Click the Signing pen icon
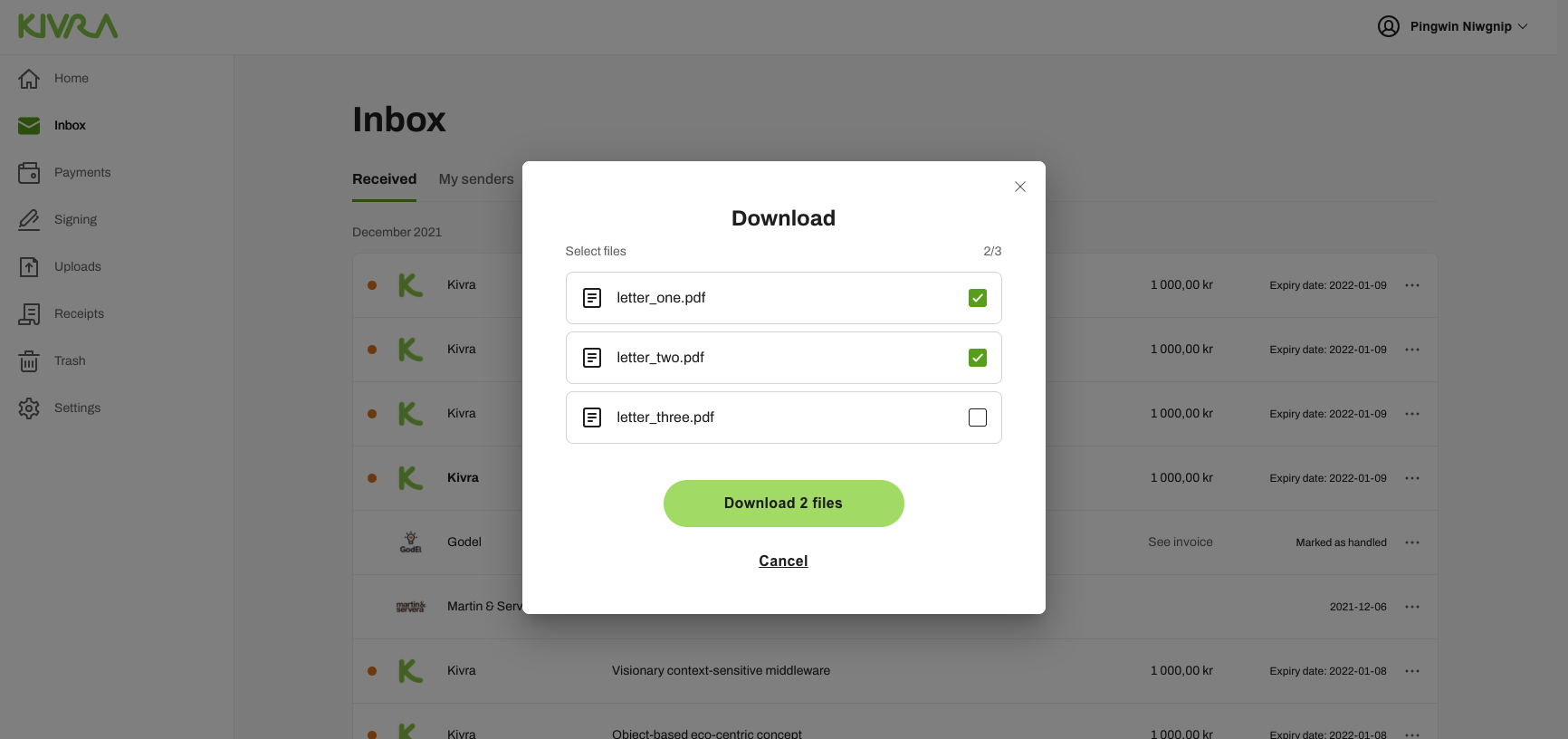 29,219
